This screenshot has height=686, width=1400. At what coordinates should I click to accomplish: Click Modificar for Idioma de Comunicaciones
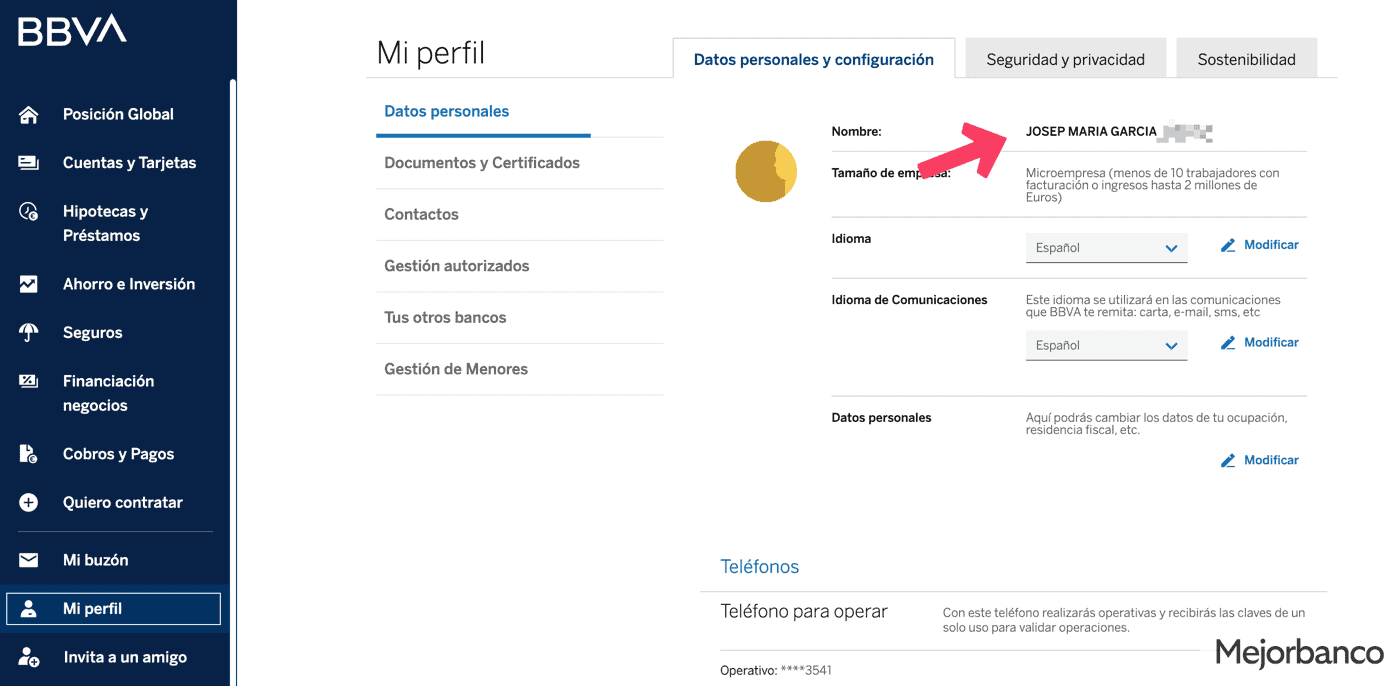(x=1271, y=343)
